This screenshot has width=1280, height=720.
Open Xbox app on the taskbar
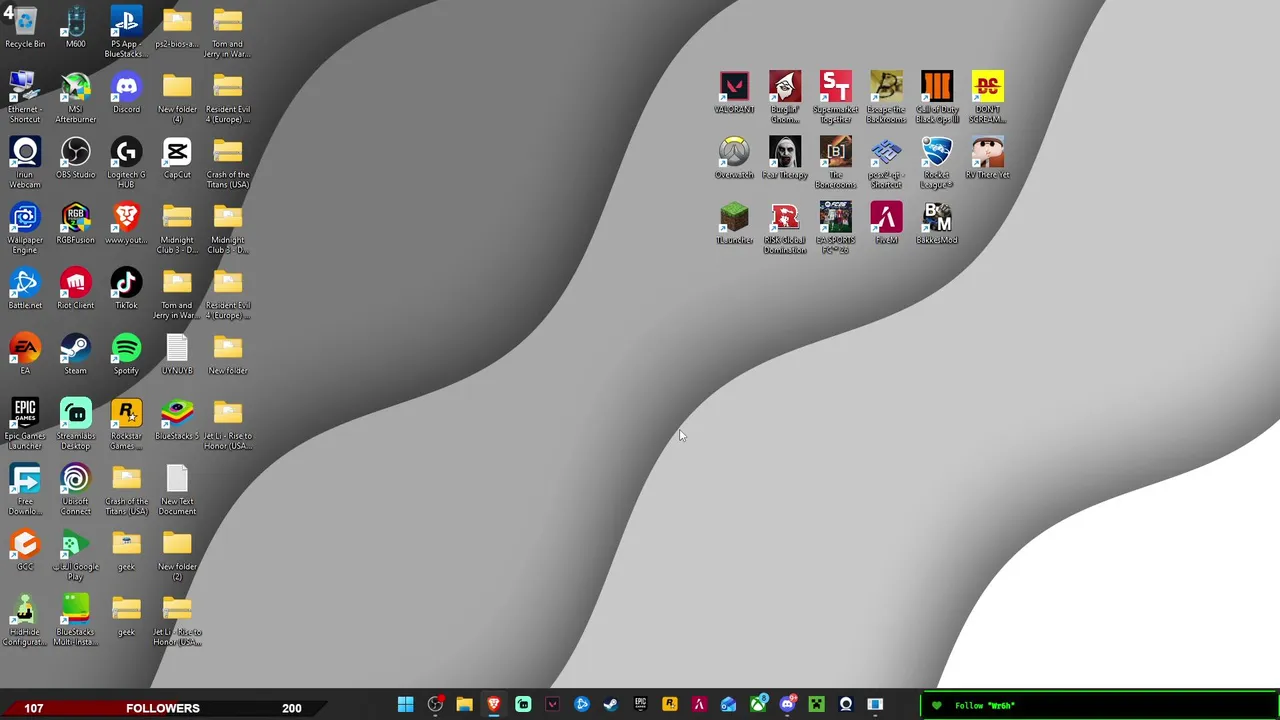click(758, 705)
